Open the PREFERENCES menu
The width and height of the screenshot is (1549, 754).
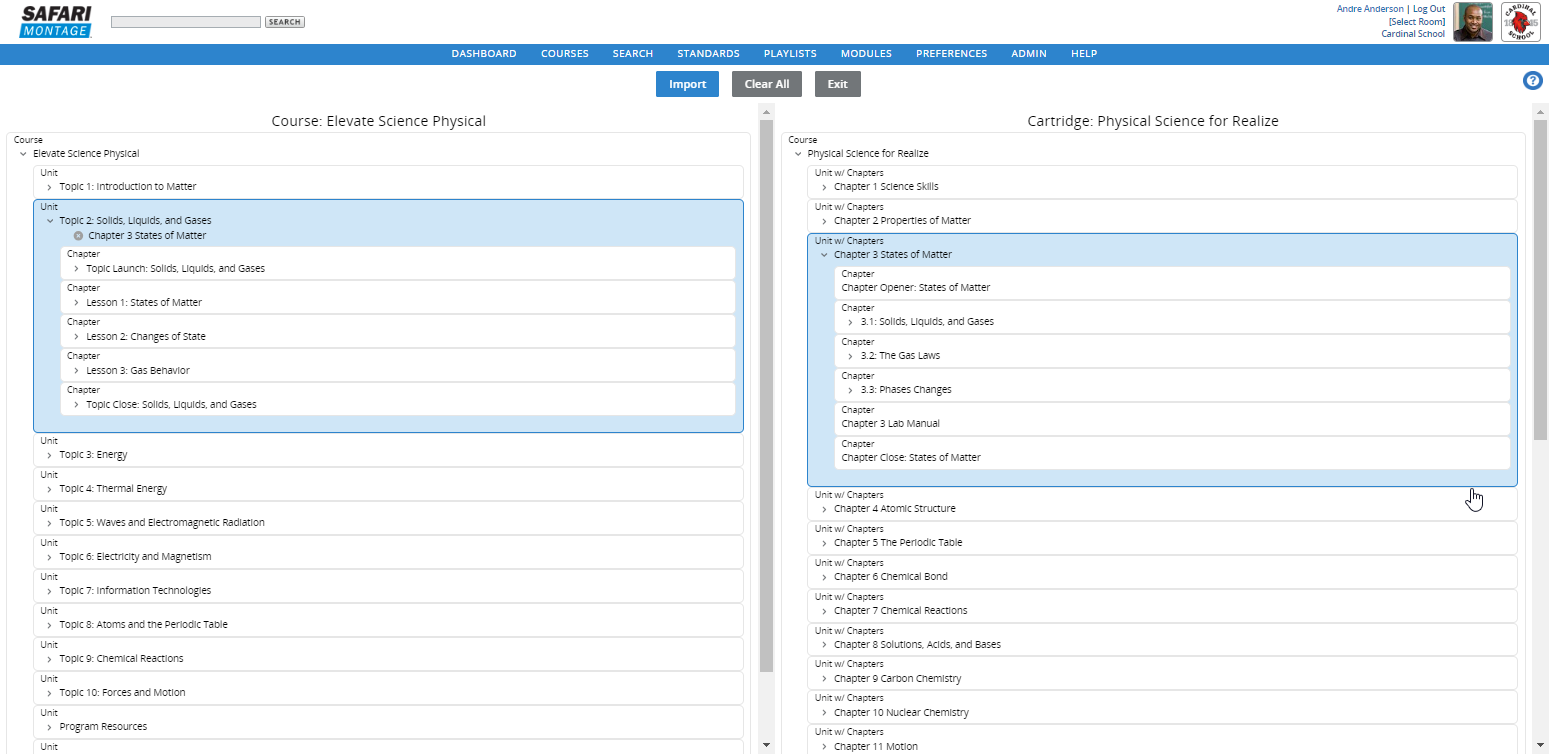tap(951, 54)
